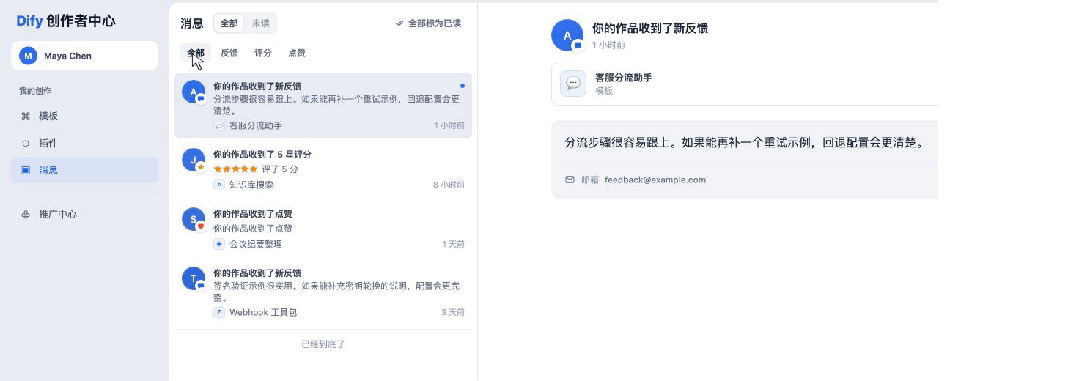
Task: Open the 你的作品收到了 5 星评分 message
Action: (x=323, y=168)
